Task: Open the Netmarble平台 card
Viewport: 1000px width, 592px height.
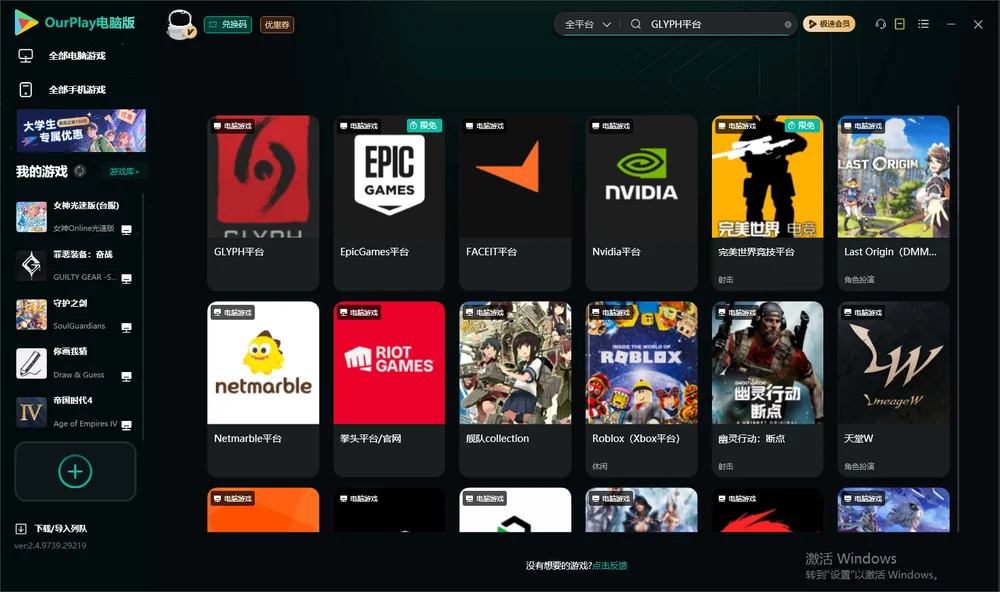Action: point(263,389)
